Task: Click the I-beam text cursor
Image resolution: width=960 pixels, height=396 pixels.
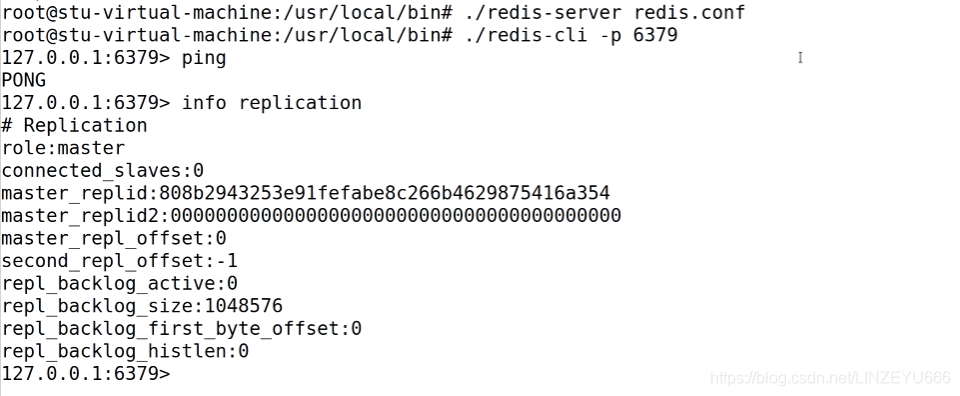Action: point(800,58)
